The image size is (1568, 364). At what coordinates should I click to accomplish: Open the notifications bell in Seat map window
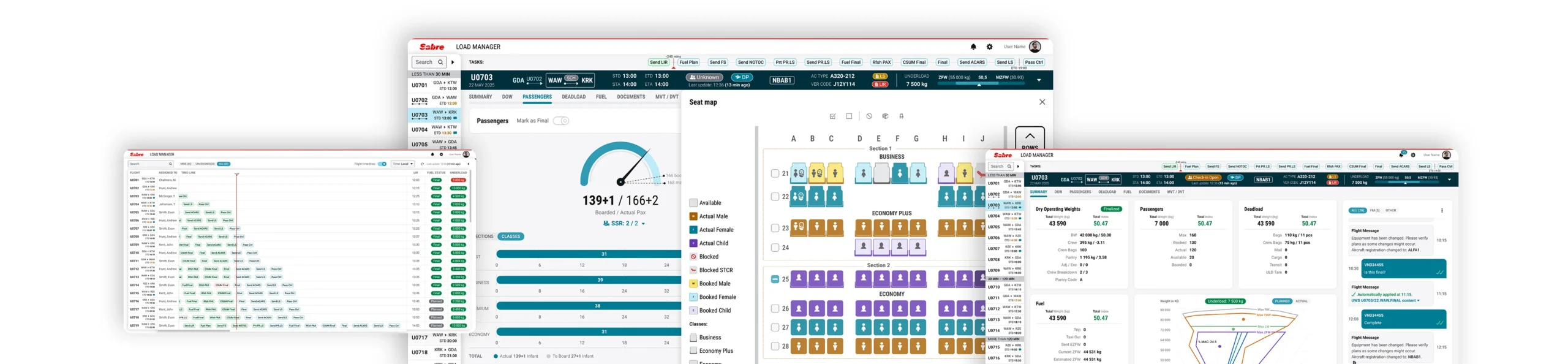pos(973,47)
